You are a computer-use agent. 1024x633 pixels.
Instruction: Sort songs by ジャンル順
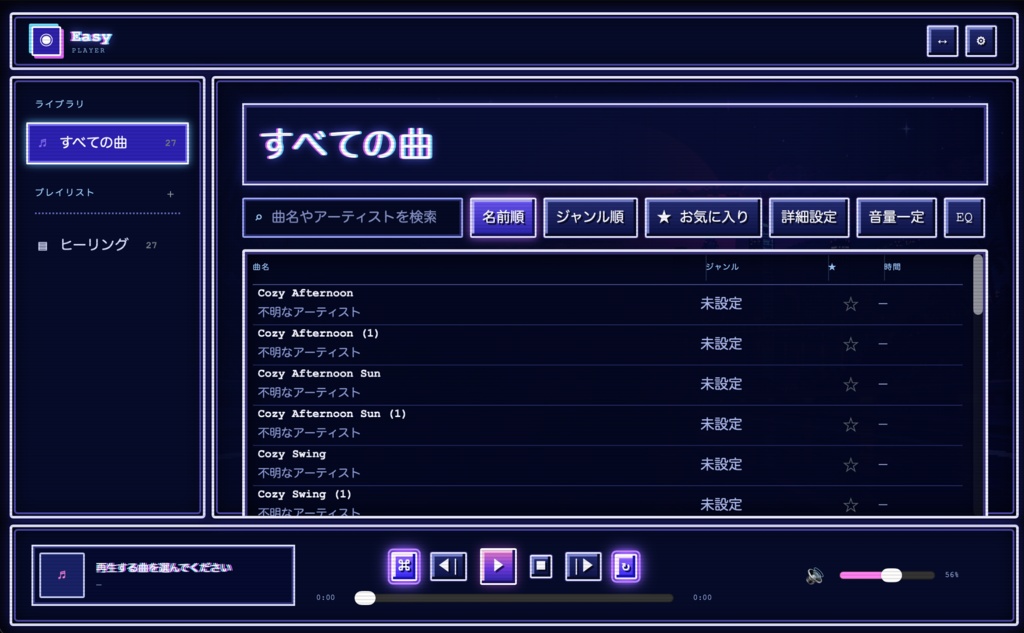590,218
